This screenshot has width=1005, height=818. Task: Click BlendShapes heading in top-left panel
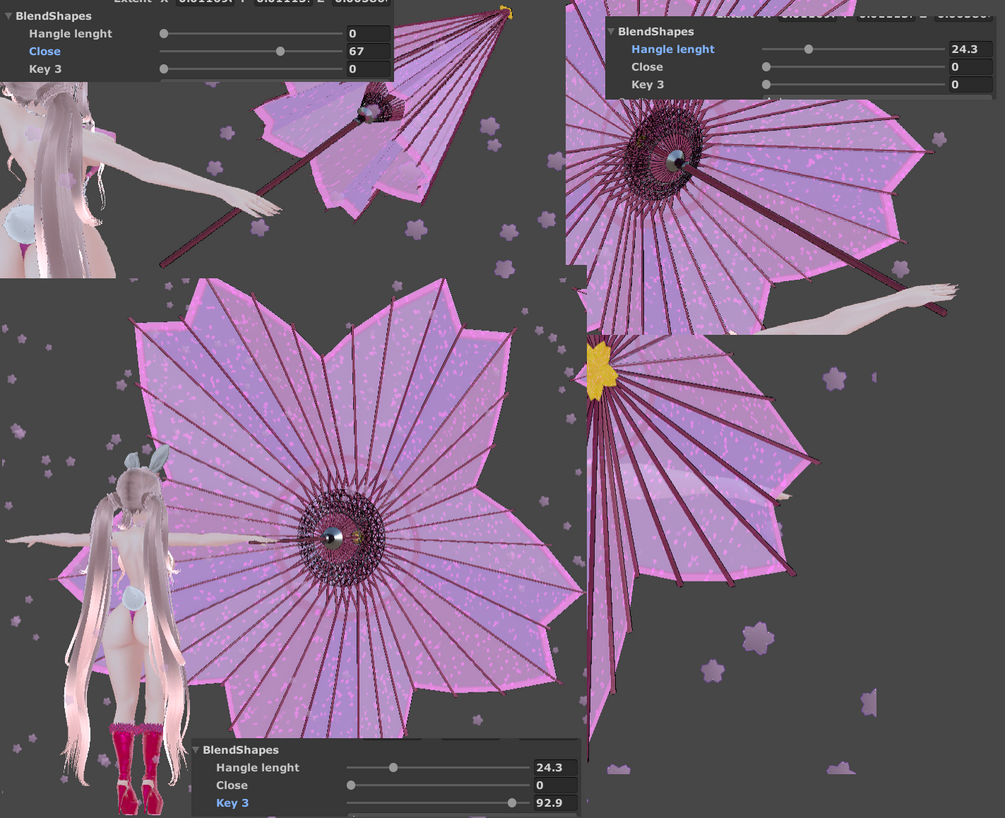(x=54, y=16)
